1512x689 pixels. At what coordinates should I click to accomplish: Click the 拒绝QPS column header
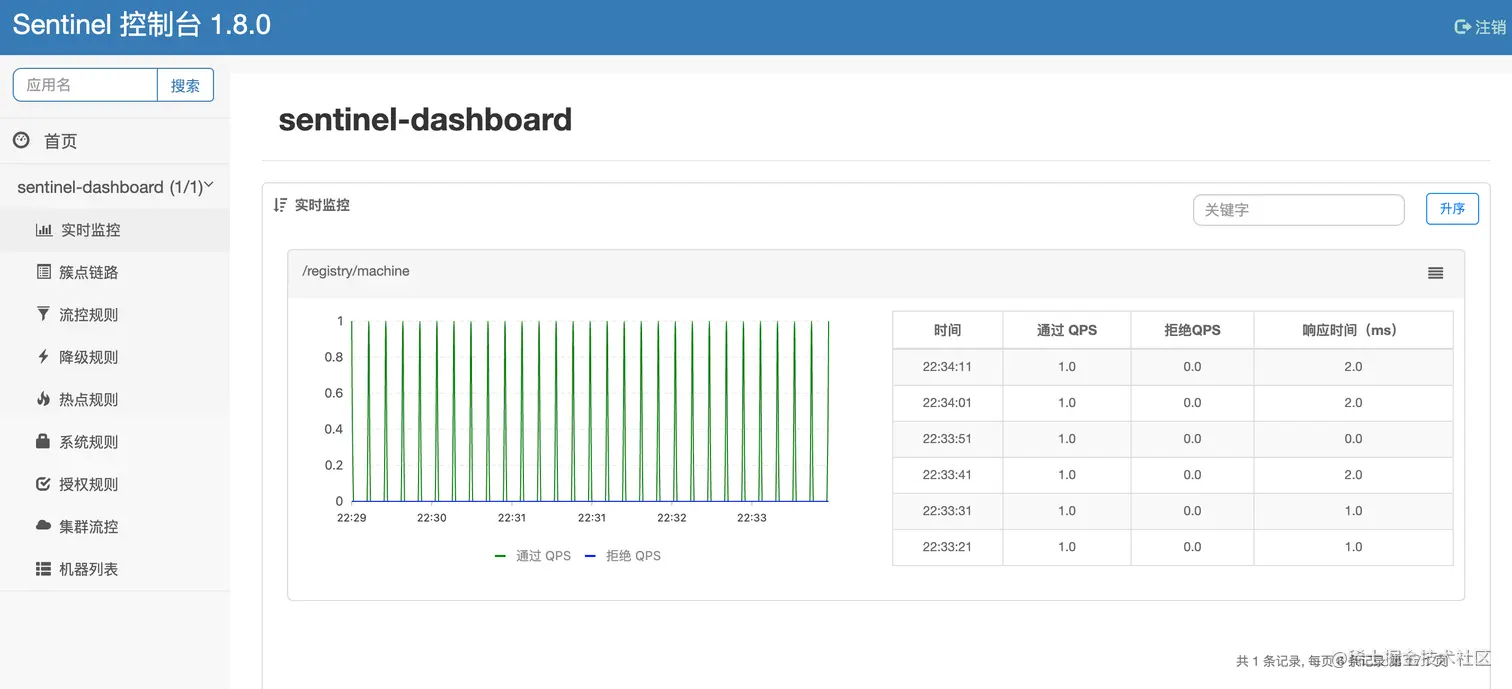1192,330
